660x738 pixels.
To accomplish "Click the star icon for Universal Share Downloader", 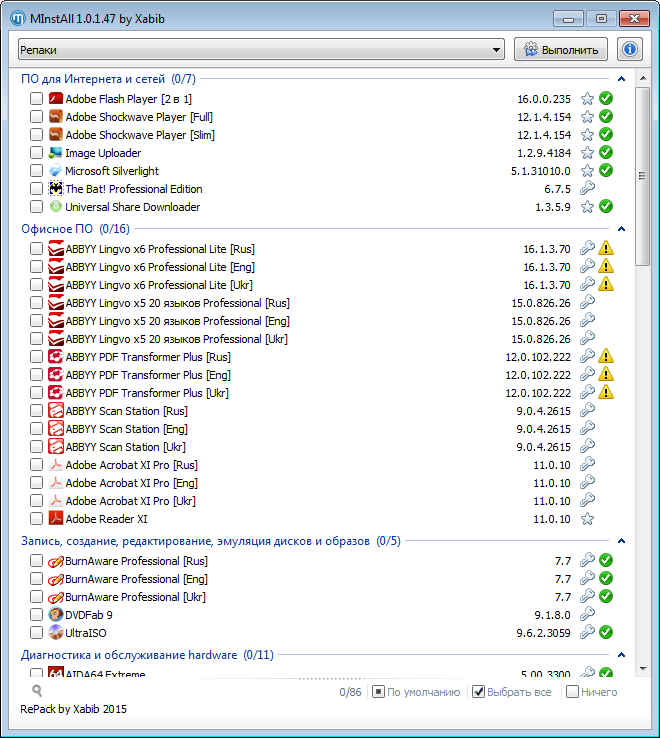I will pyautogui.click(x=587, y=207).
